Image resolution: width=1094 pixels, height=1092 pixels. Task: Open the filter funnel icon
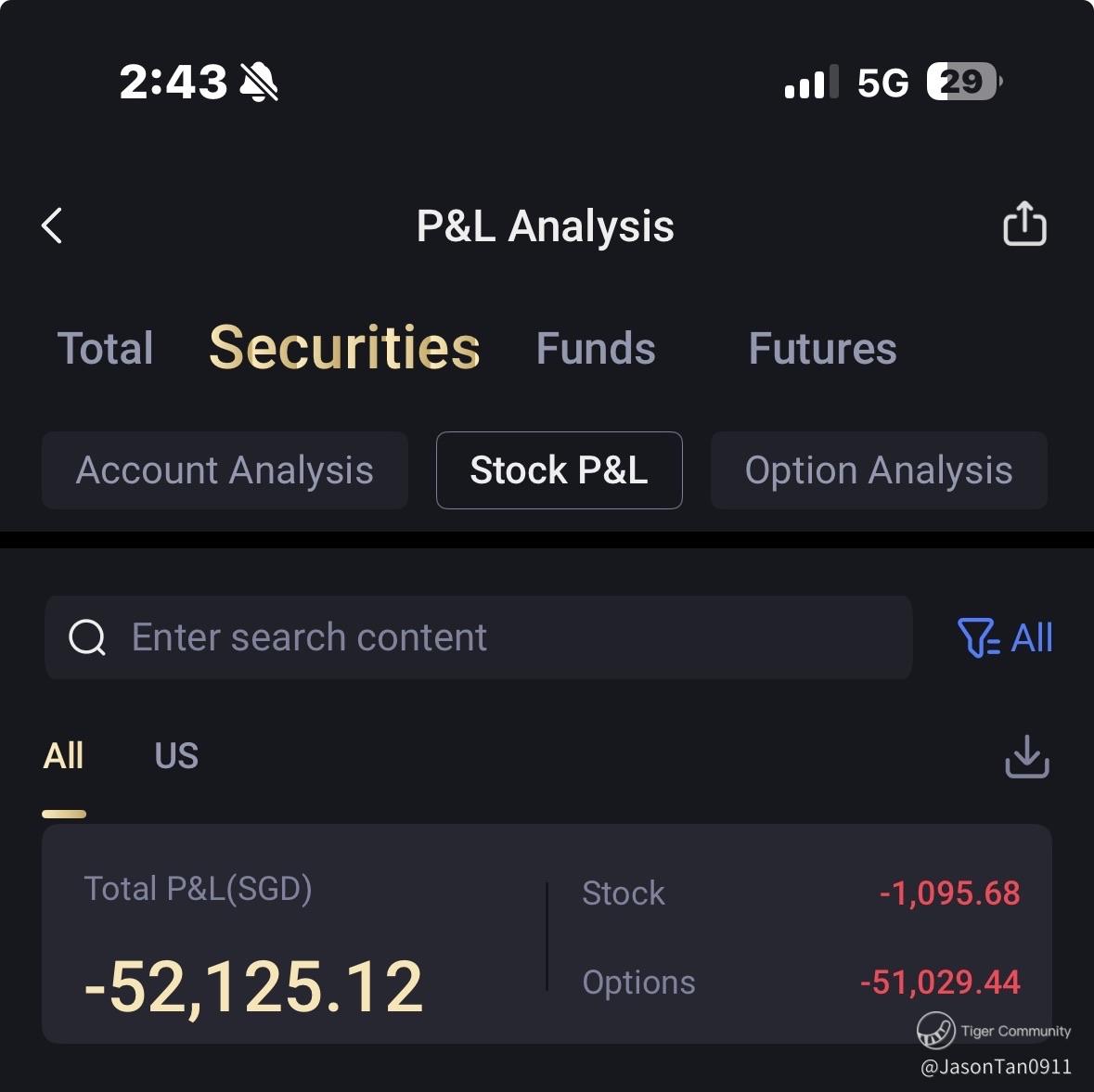(x=978, y=637)
